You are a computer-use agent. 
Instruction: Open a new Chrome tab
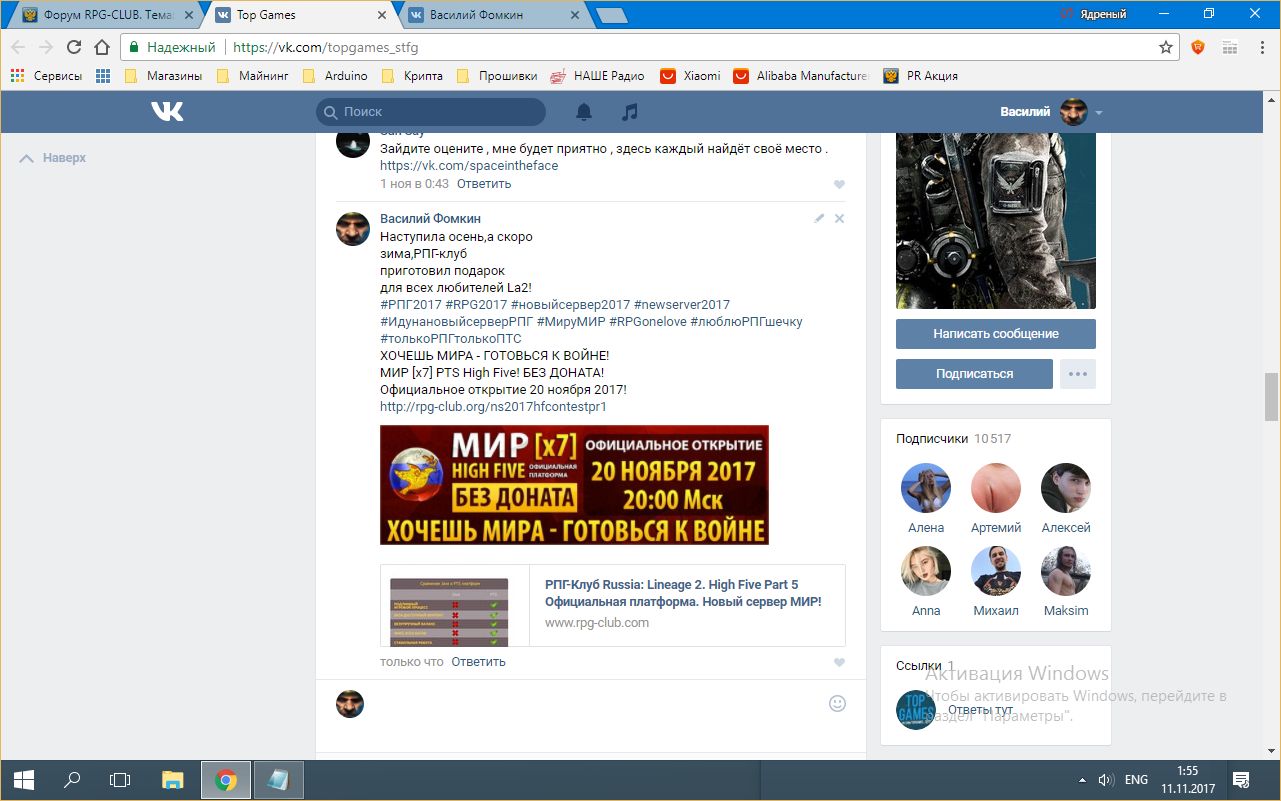(x=611, y=15)
